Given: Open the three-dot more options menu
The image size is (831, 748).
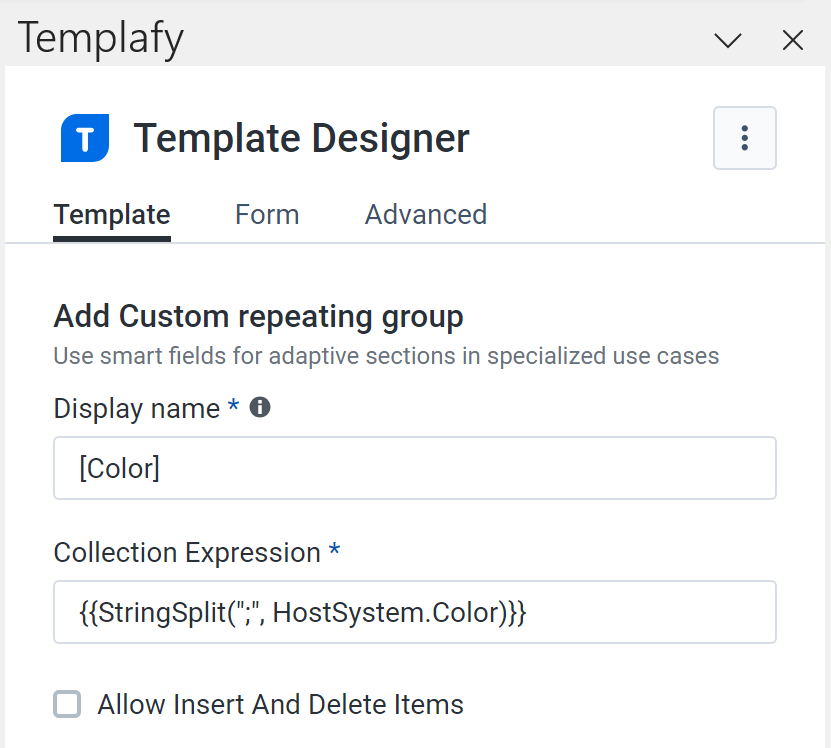Looking at the screenshot, I should 744,138.
